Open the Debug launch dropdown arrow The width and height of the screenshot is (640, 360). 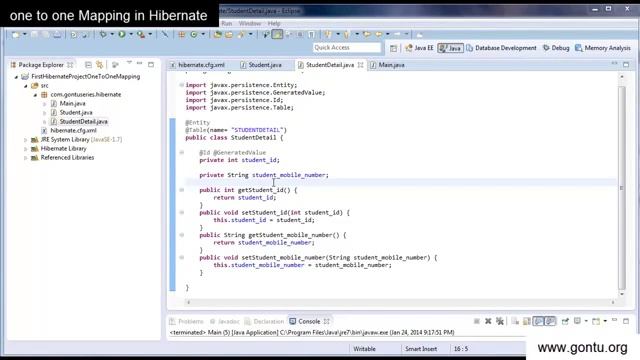[112, 35]
